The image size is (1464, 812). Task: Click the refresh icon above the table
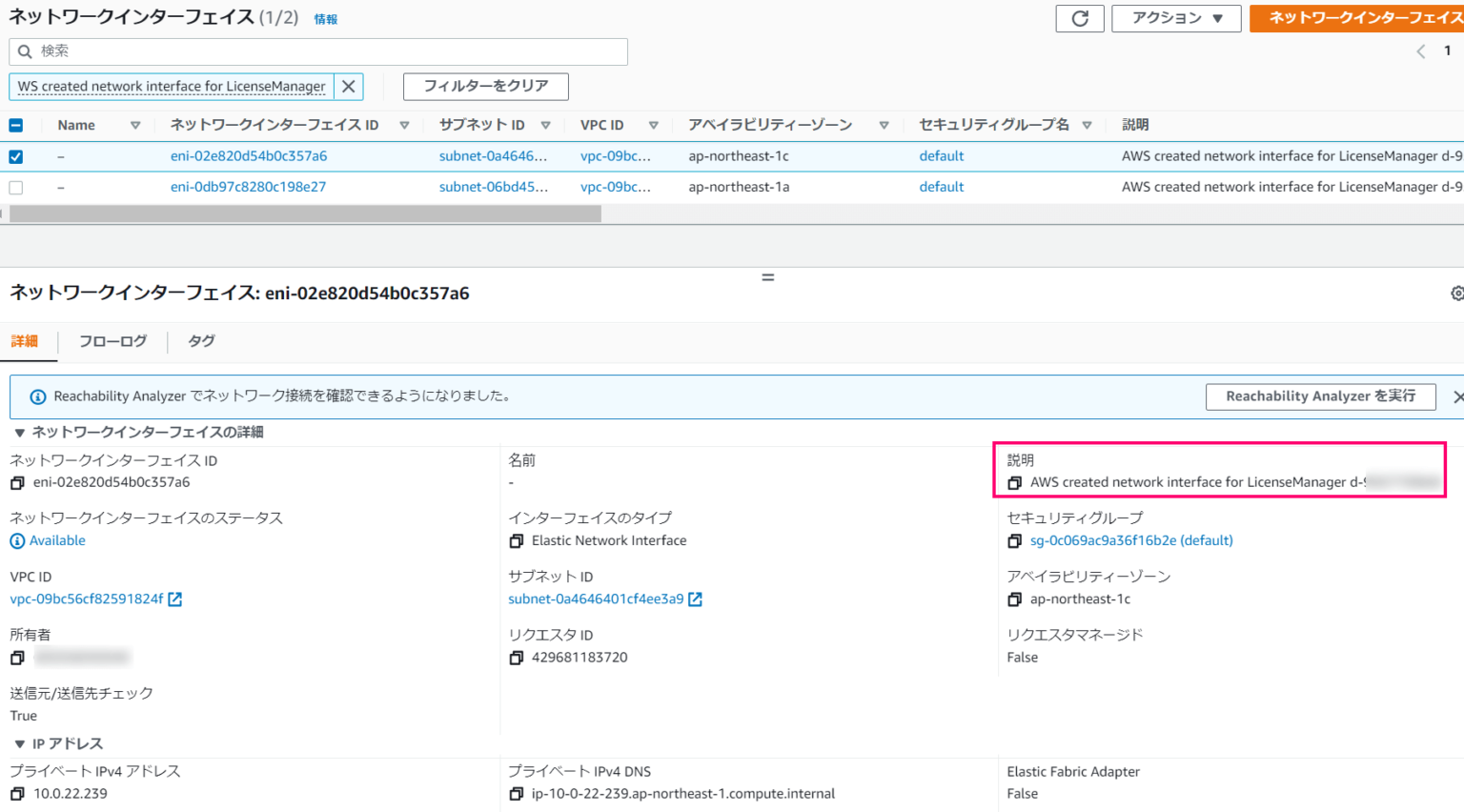1079,18
